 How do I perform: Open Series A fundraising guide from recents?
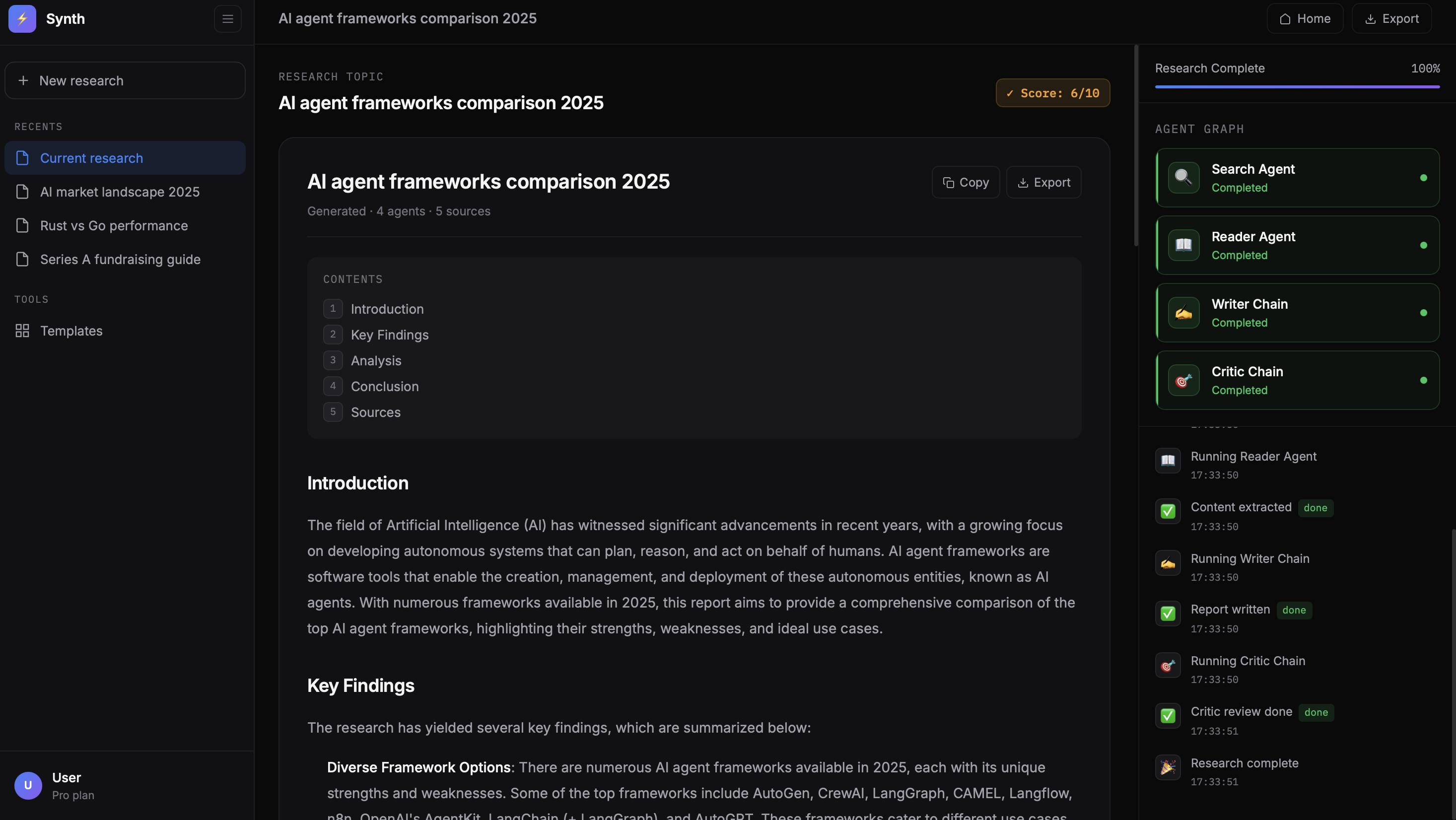(x=125, y=260)
